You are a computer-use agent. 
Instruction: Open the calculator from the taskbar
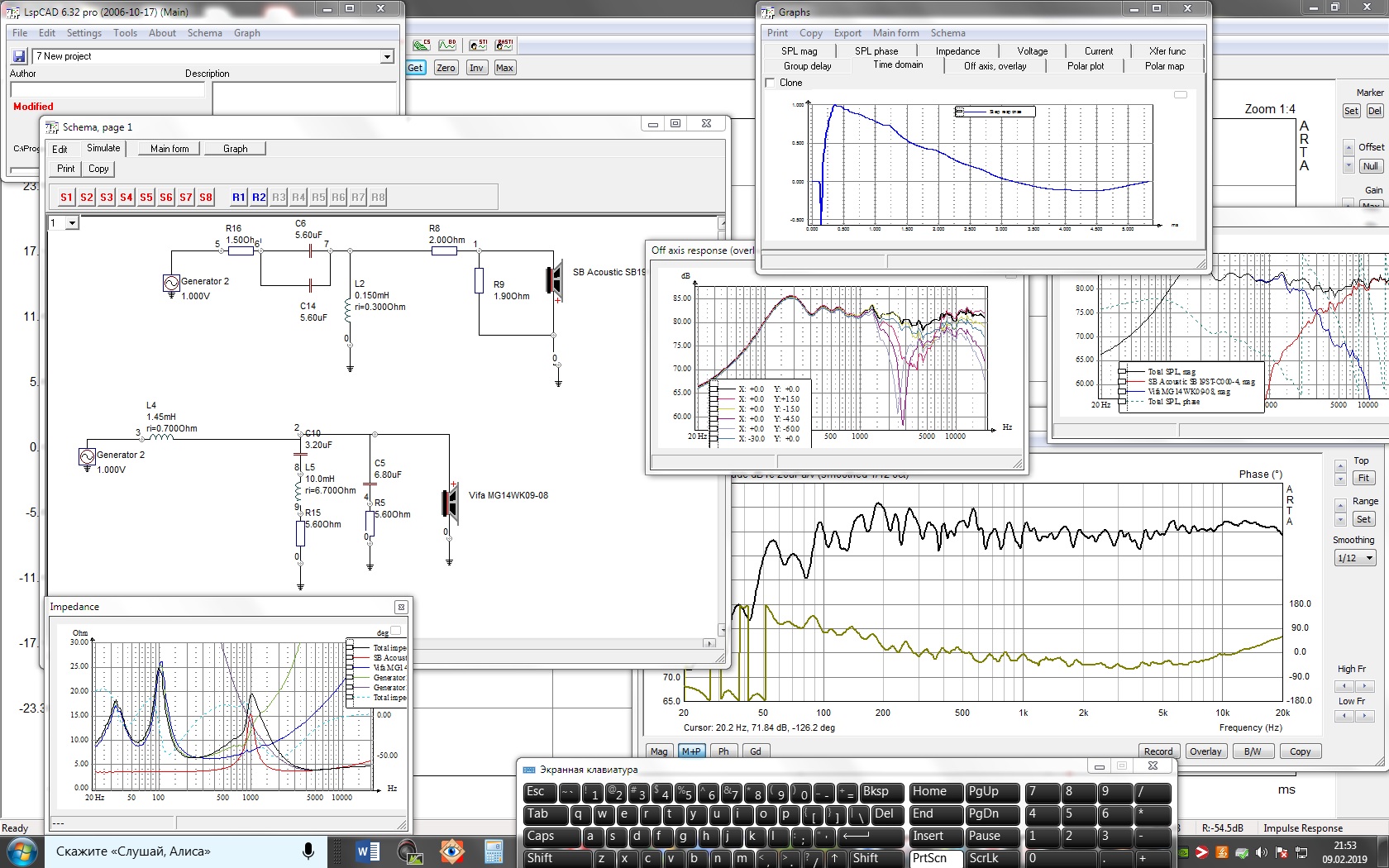point(494,851)
